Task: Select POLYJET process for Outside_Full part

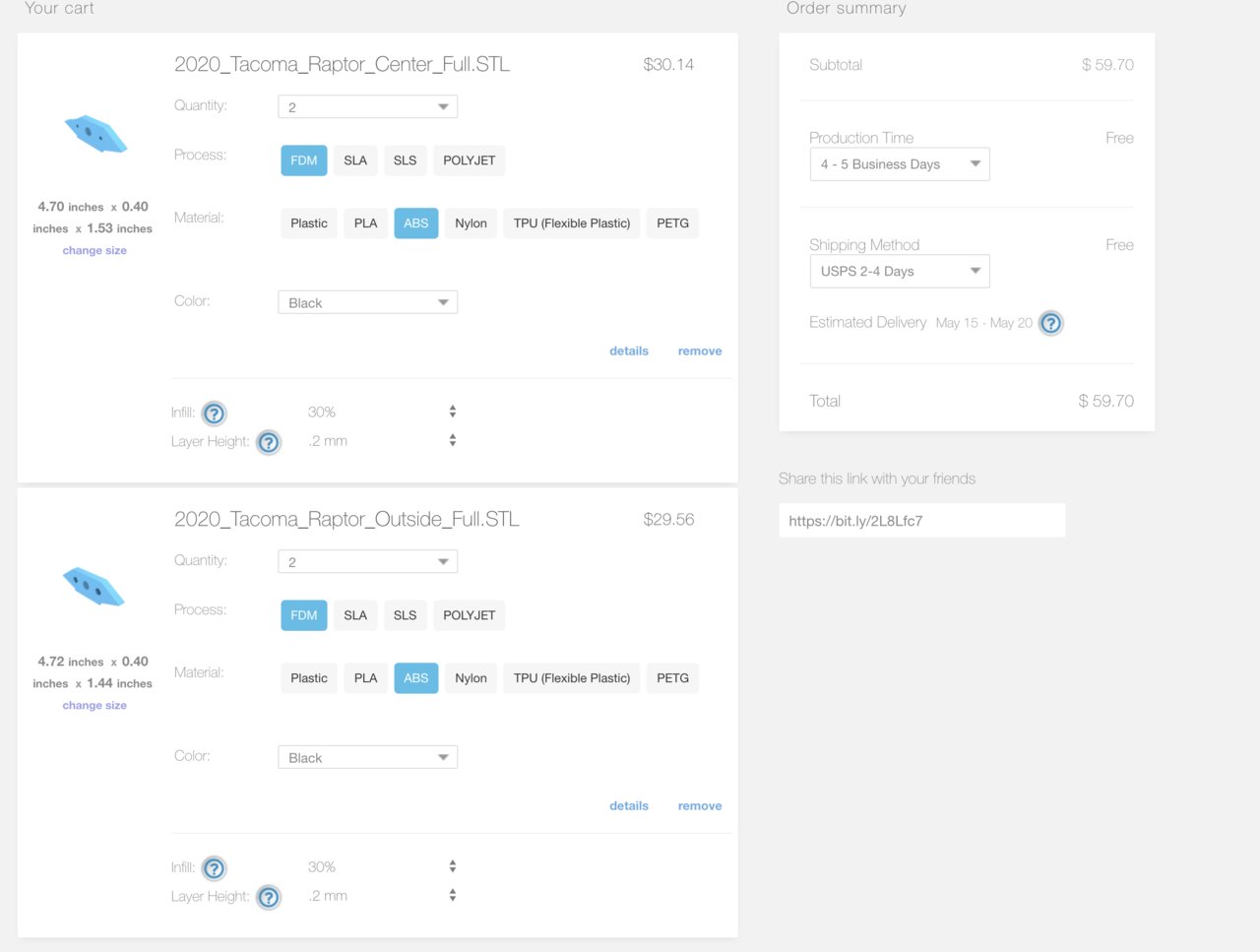Action: (x=470, y=615)
